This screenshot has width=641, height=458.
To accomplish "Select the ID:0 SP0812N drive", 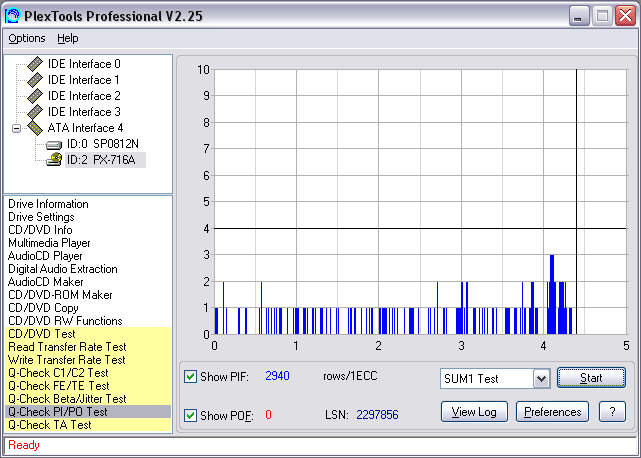I will [x=103, y=144].
